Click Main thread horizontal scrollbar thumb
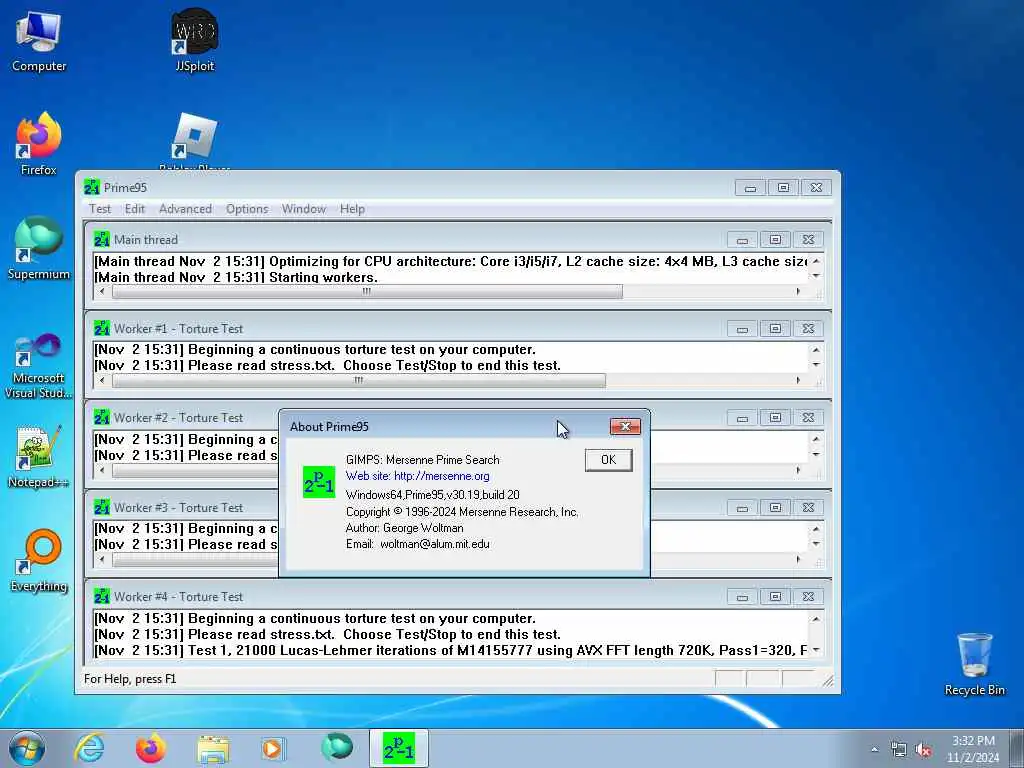1024x768 pixels. pos(367,291)
